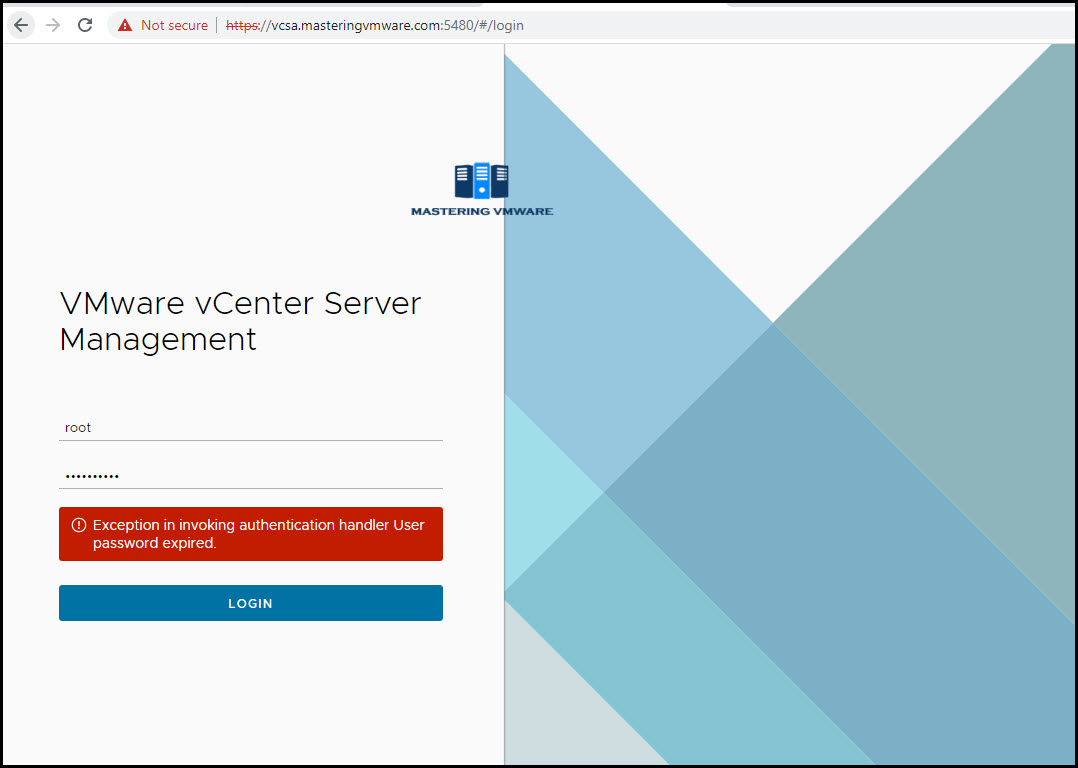Click the LOGIN button

click(x=251, y=603)
